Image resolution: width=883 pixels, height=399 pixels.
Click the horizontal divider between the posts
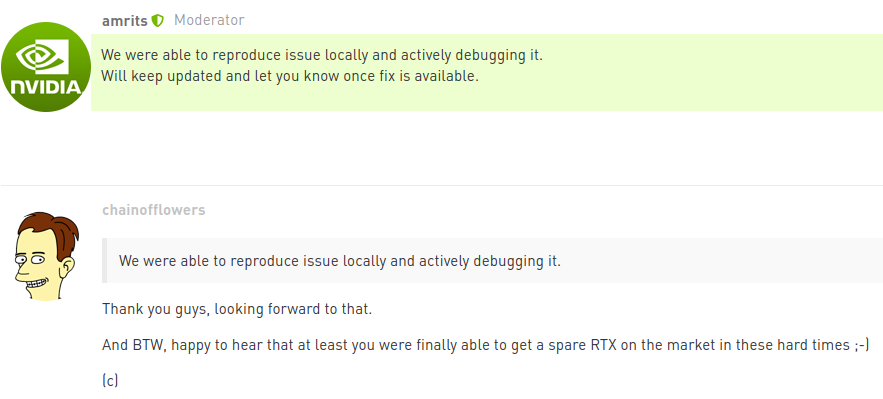coord(442,185)
